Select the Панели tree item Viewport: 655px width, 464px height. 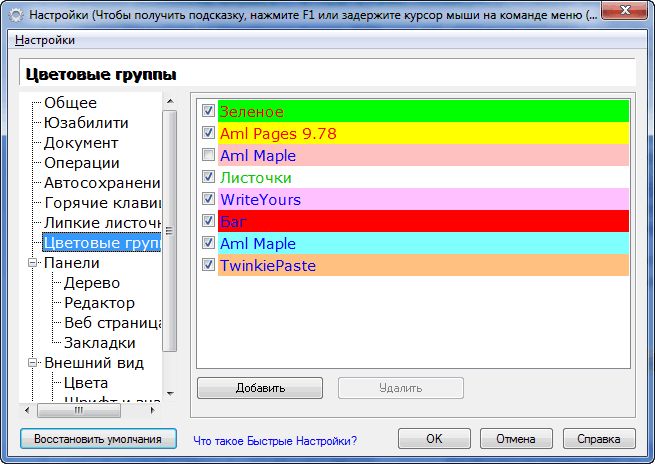[x=72, y=263]
